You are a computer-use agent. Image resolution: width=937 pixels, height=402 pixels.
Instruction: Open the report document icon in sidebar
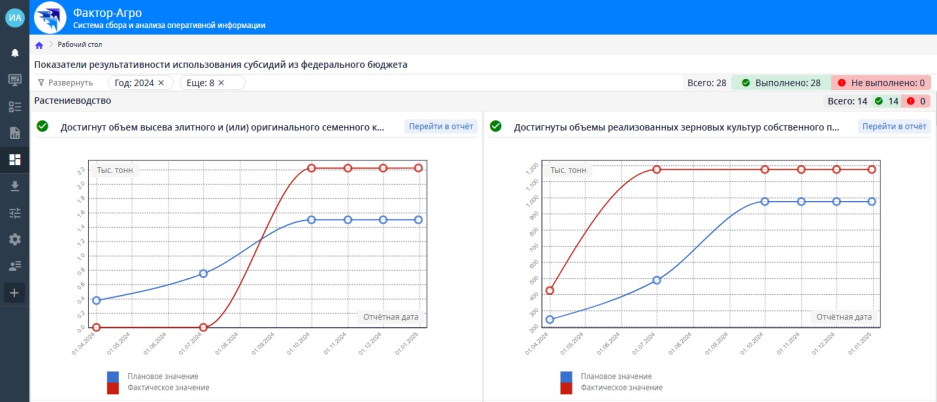[14, 133]
